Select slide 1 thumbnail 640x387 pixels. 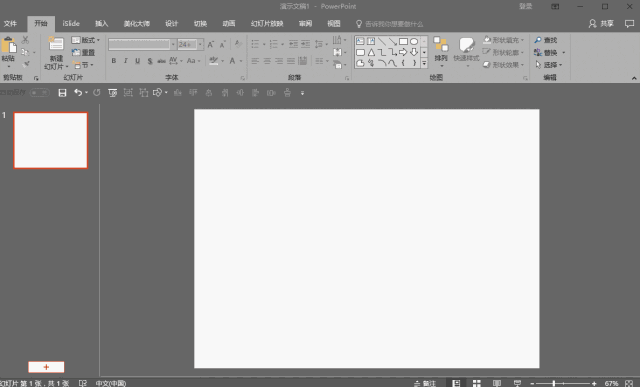pyautogui.click(x=51, y=140)
